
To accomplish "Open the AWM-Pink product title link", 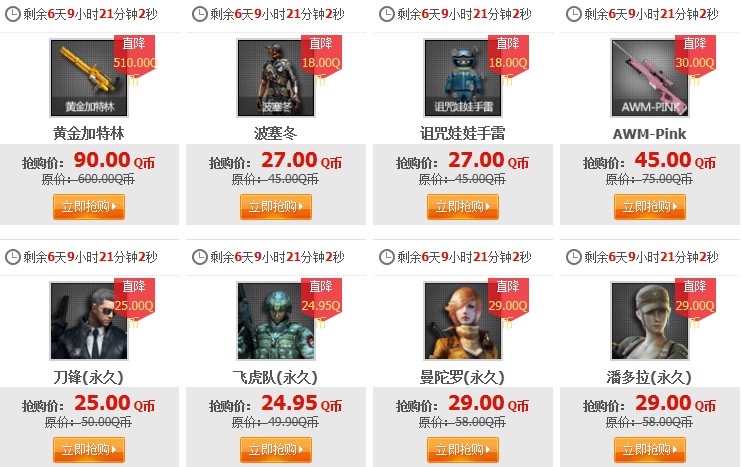I will (x=649, y=134).
